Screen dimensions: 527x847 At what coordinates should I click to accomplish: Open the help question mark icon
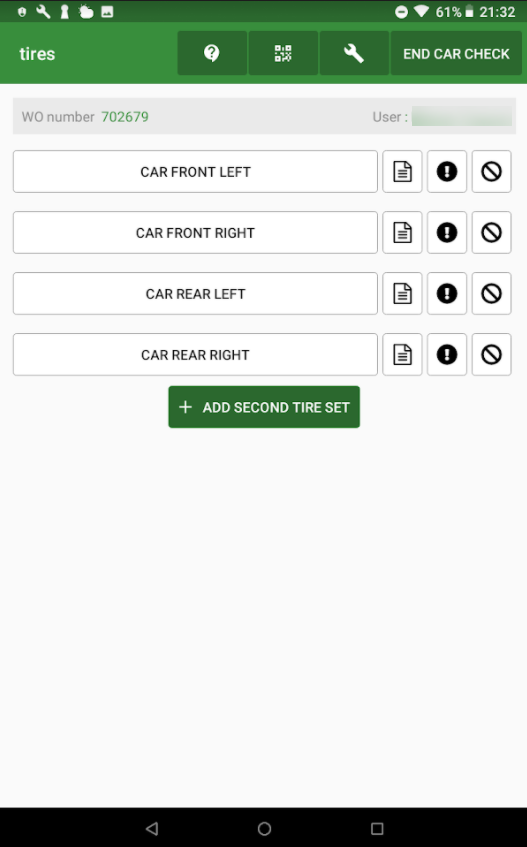(212, 53)
